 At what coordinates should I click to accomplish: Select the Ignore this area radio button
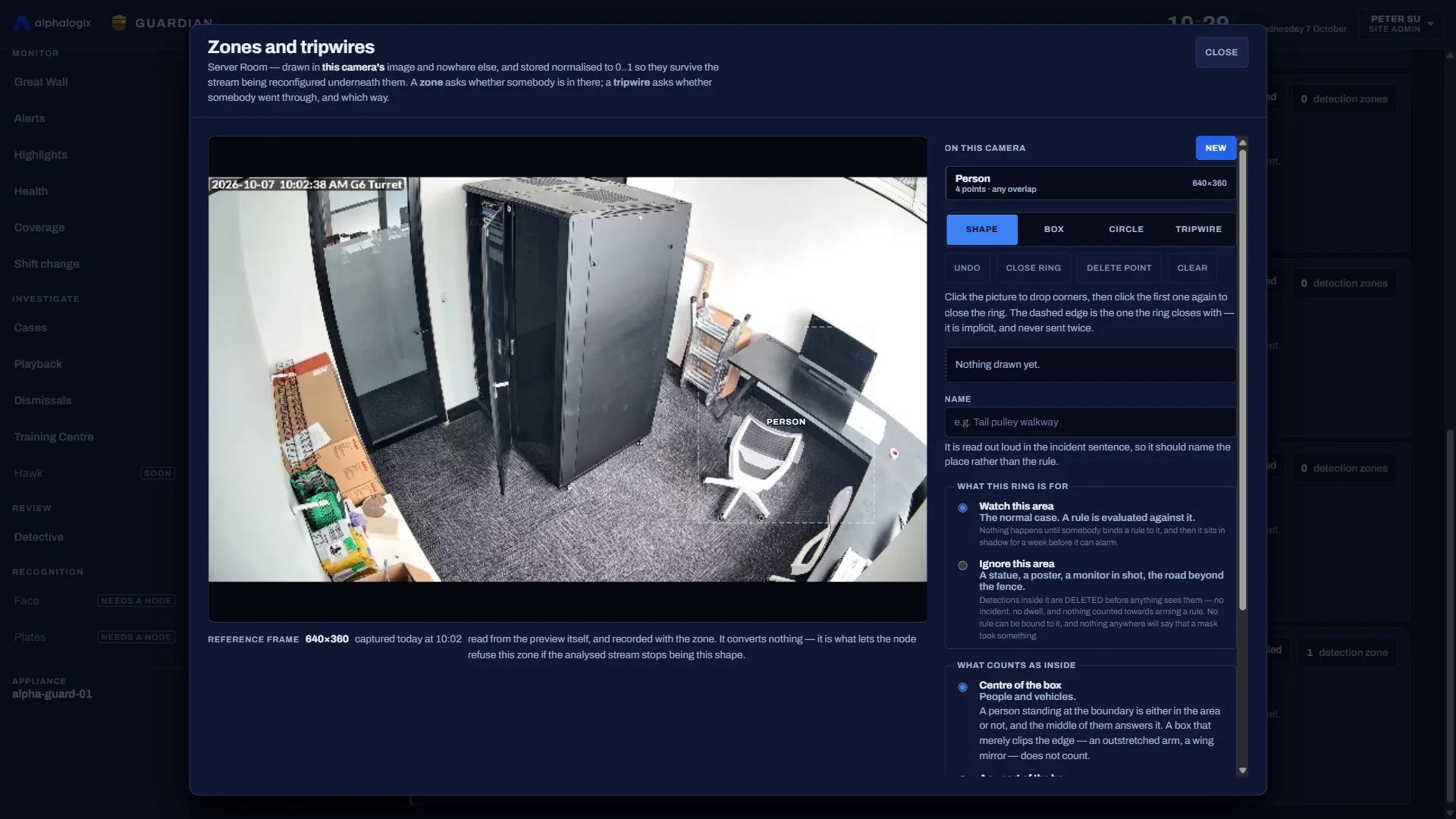(962, 565)
